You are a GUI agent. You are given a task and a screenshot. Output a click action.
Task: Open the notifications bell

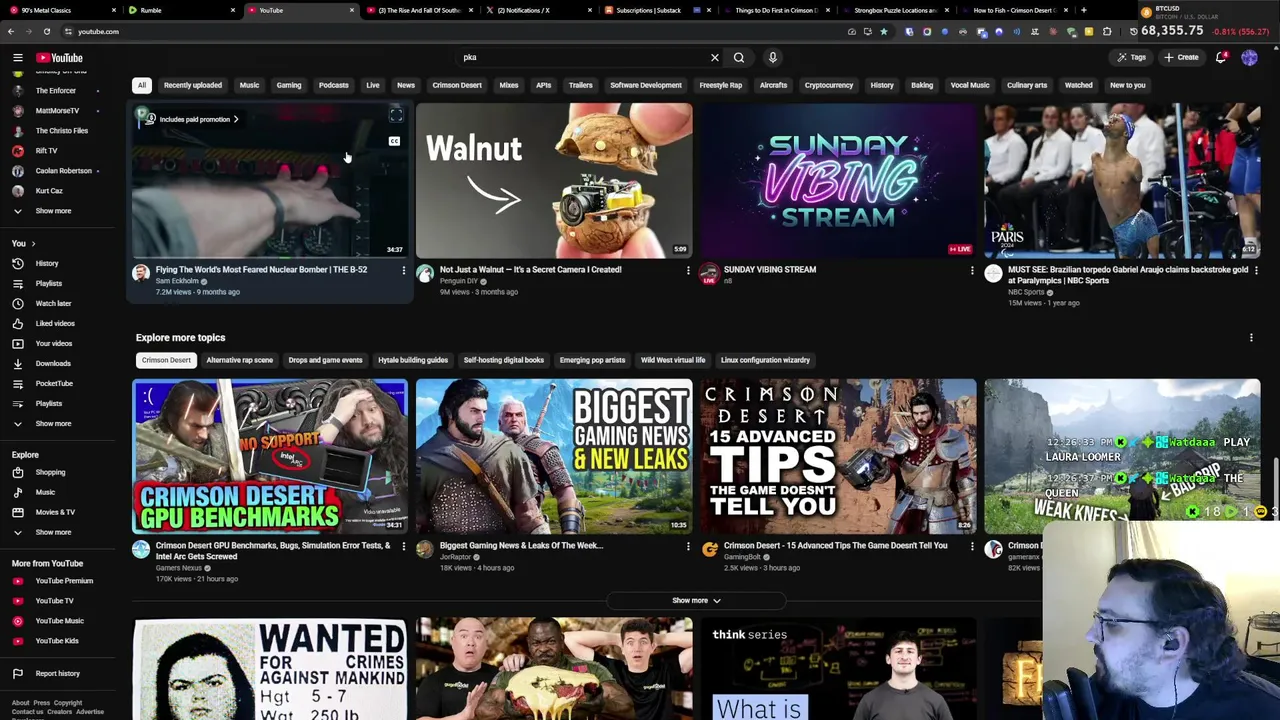1221,57
